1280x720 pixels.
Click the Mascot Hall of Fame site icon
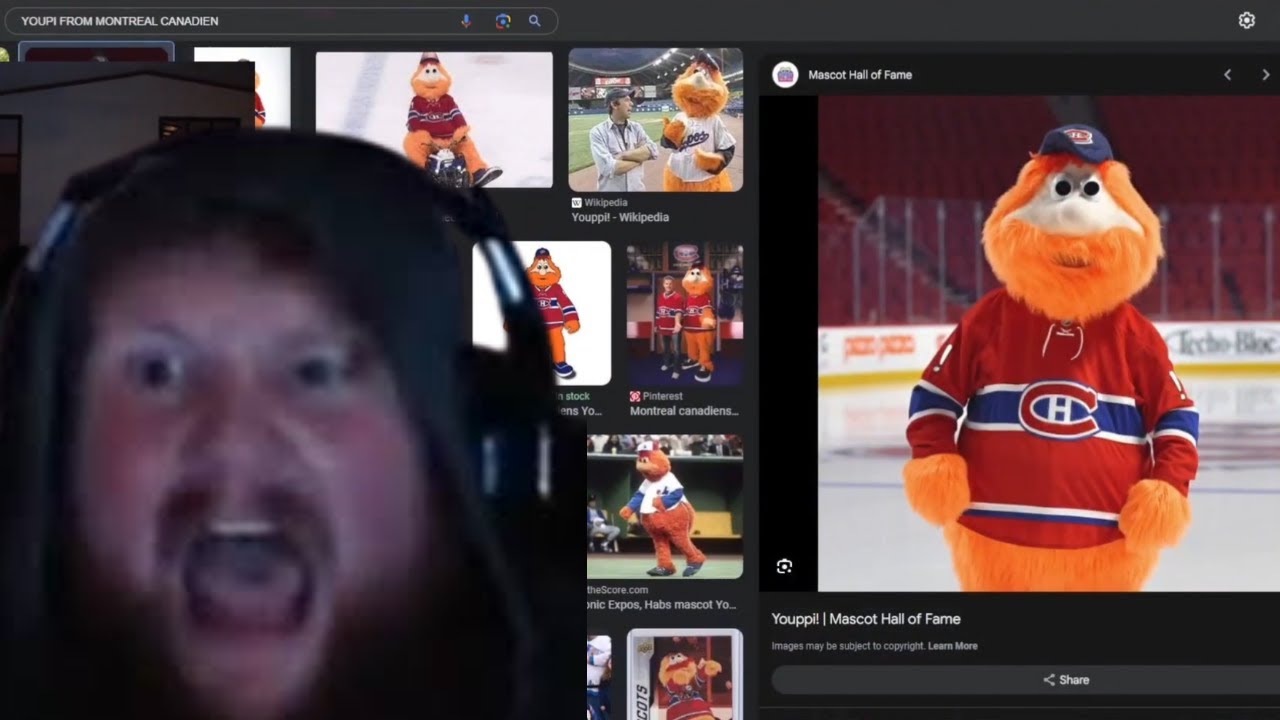click(x=785, y=75)
